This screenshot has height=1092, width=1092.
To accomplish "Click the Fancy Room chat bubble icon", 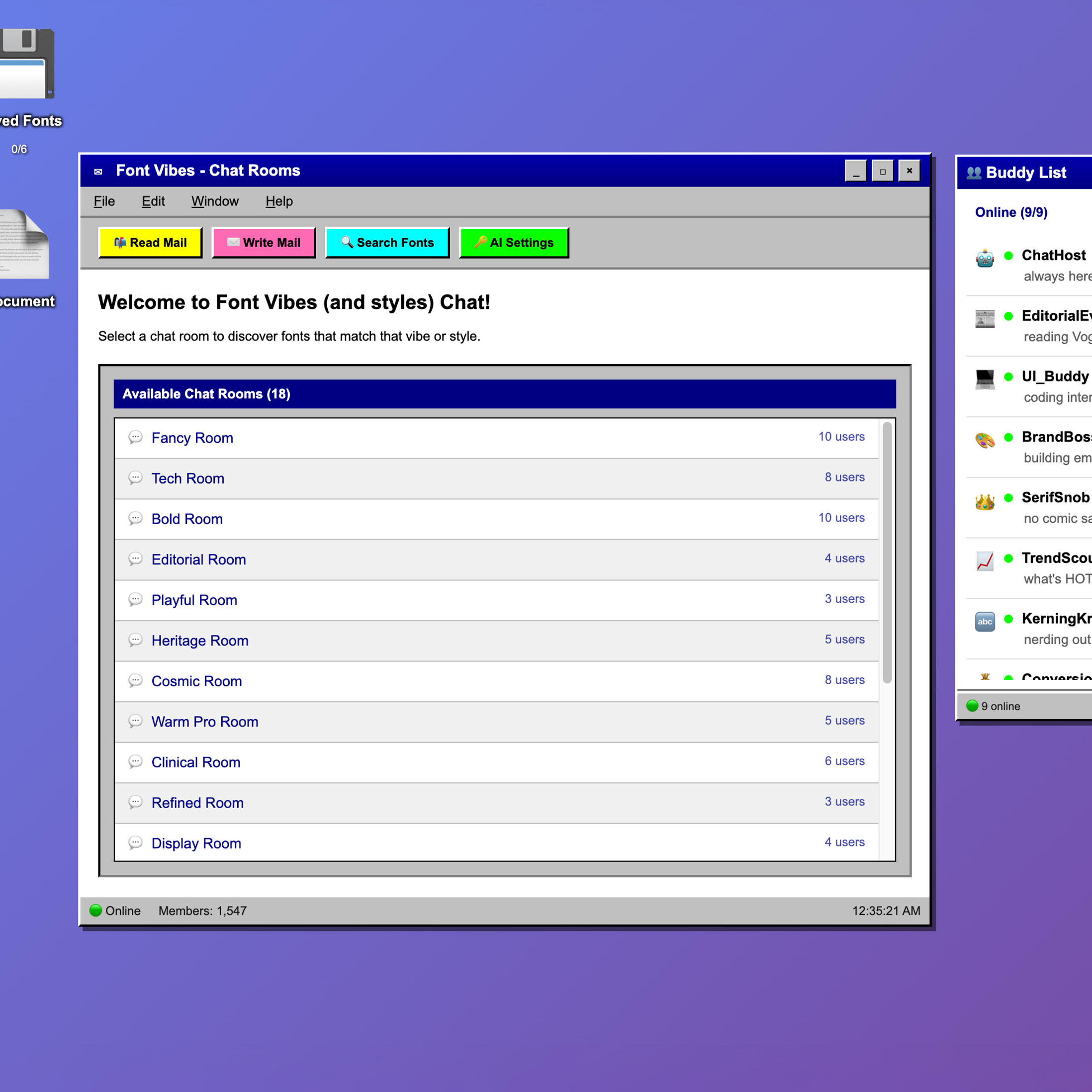I will (x=135, y=437).
